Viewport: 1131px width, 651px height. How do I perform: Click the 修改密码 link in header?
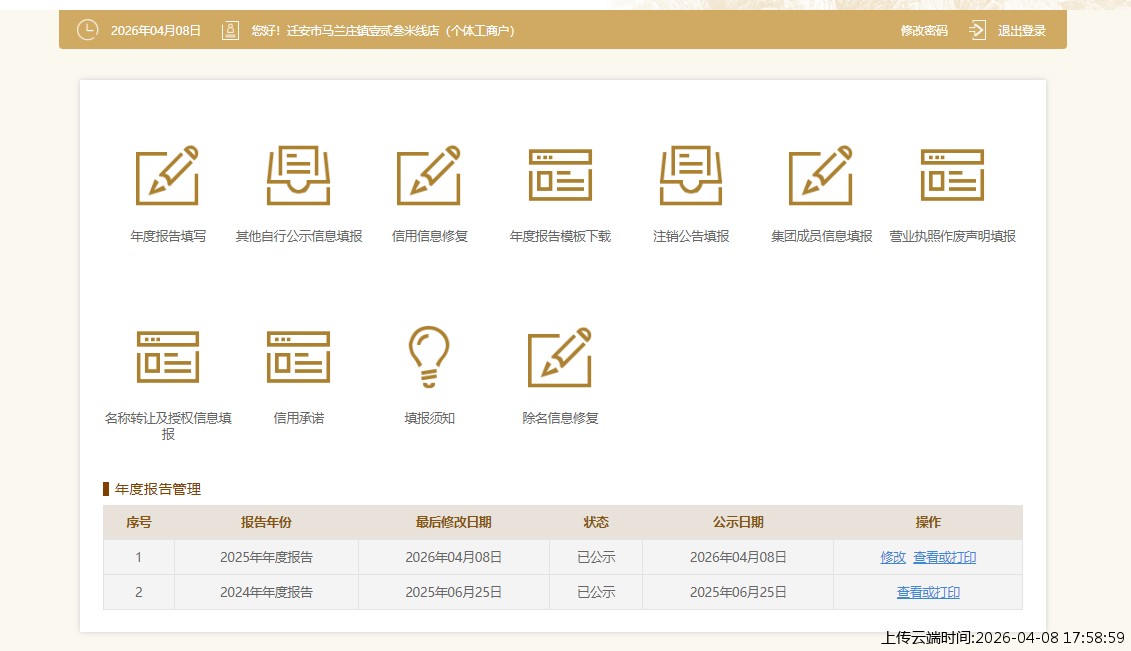(x=924, y=31)
